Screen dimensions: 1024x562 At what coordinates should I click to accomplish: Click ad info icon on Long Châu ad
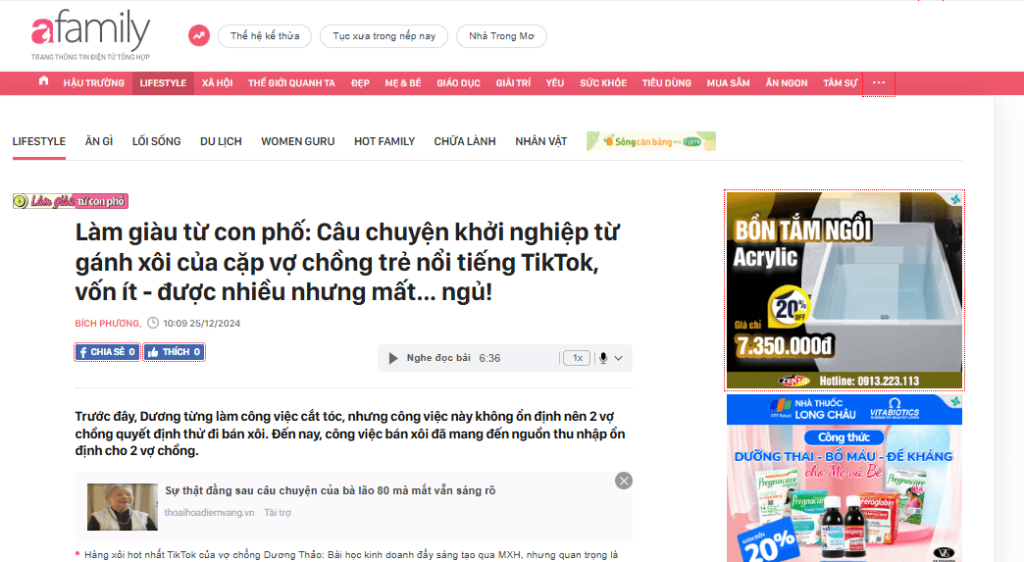click(x=955, y=401)
